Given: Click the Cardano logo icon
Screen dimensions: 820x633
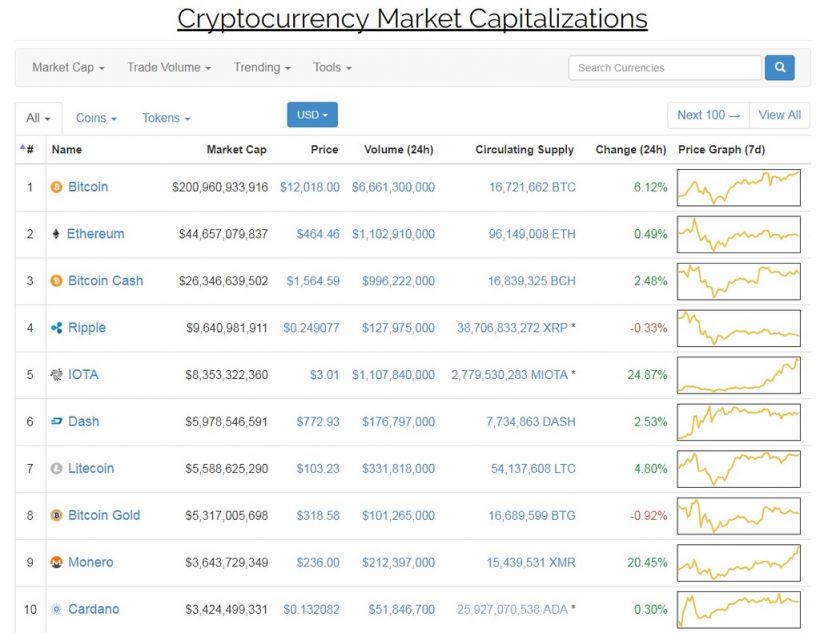Looking at the screenshot, I should (58, 610).
